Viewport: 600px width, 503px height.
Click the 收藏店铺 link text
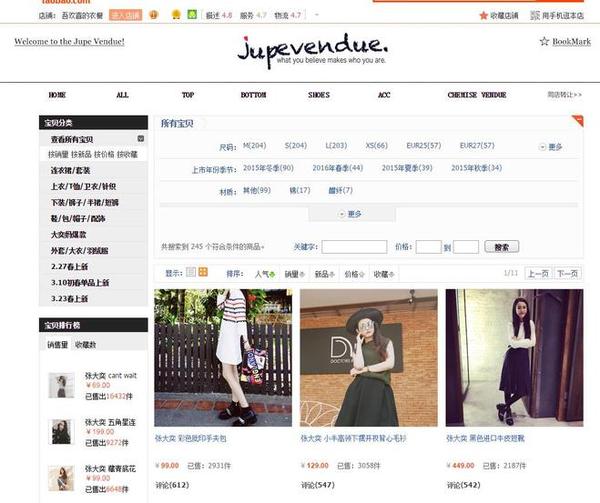(x=504, y=15)
